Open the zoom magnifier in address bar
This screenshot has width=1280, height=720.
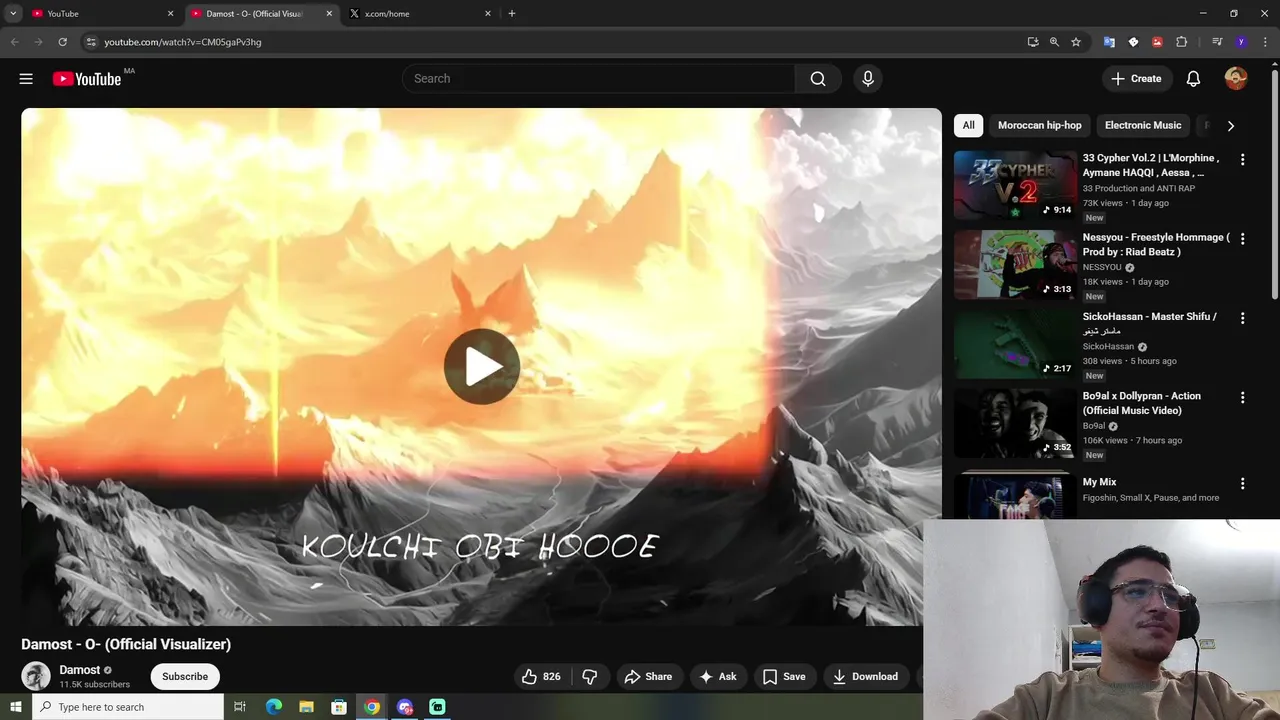click(x=1054, y=42)
